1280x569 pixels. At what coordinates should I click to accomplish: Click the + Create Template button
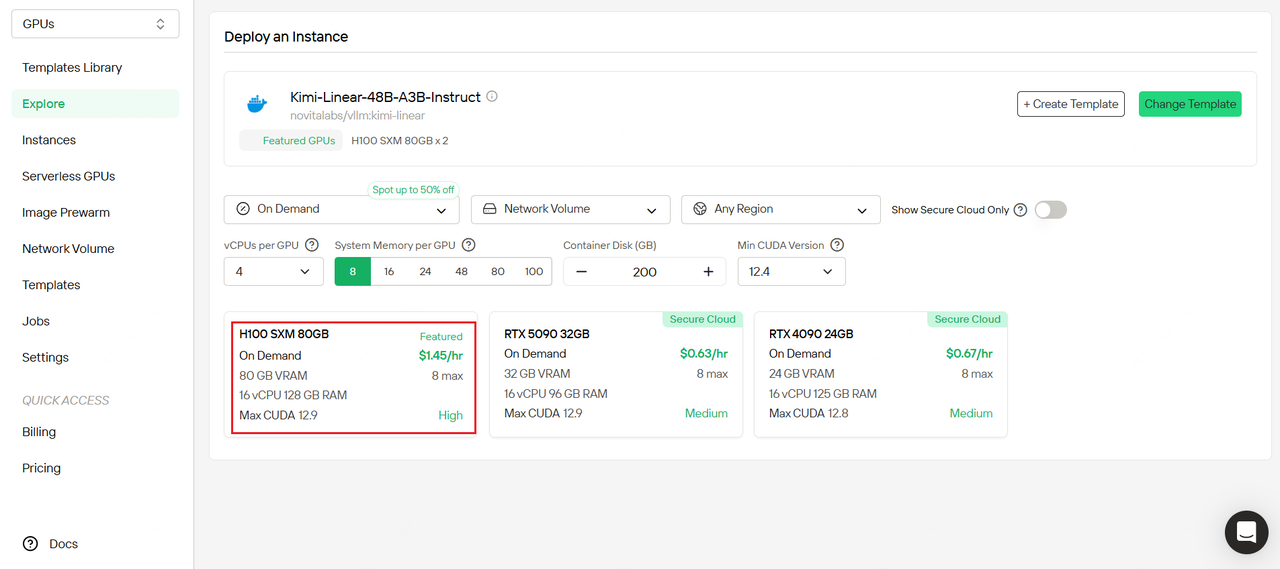(x=1071, y=104)
